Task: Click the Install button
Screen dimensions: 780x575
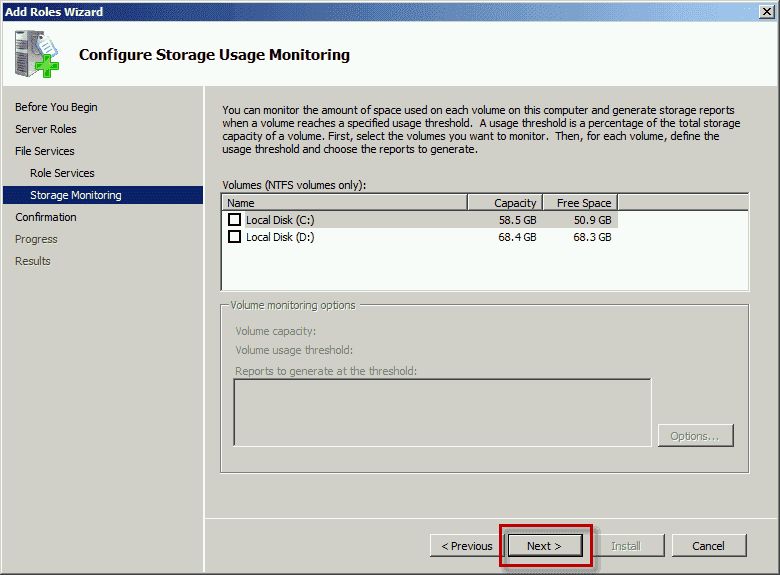Action: (626, 546)
